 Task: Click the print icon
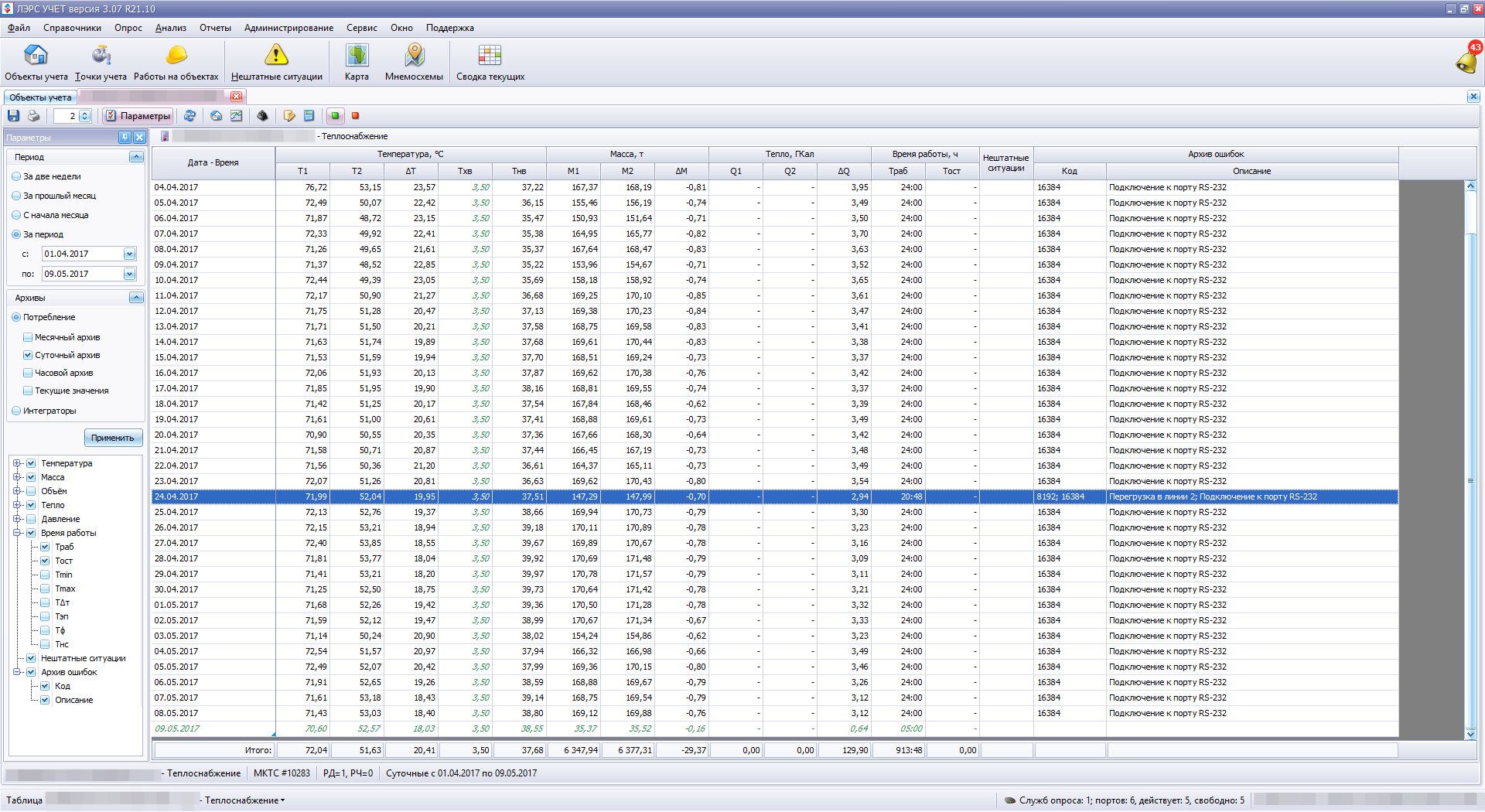[x=33, y=116]
